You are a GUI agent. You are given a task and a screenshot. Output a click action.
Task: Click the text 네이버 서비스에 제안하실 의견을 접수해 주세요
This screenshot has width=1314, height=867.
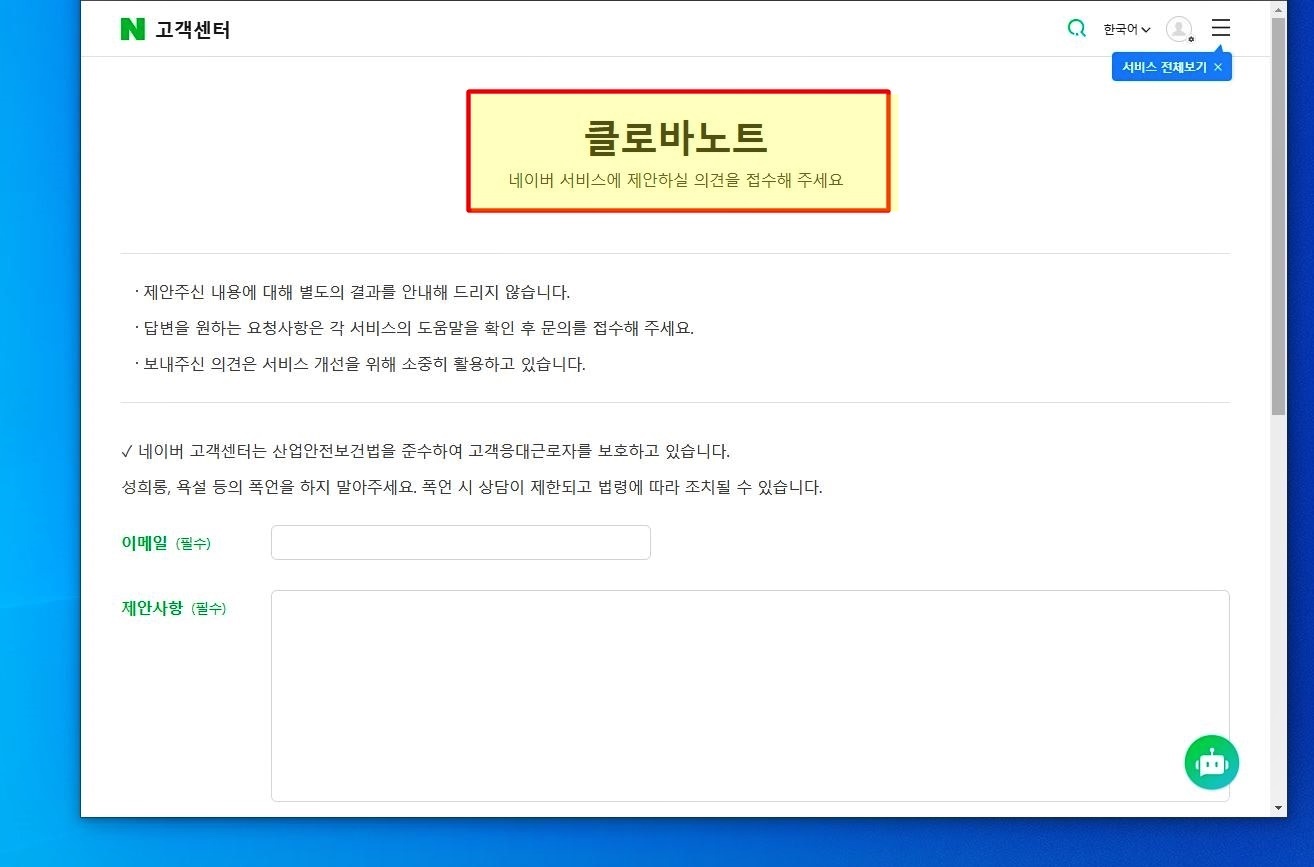676,181
